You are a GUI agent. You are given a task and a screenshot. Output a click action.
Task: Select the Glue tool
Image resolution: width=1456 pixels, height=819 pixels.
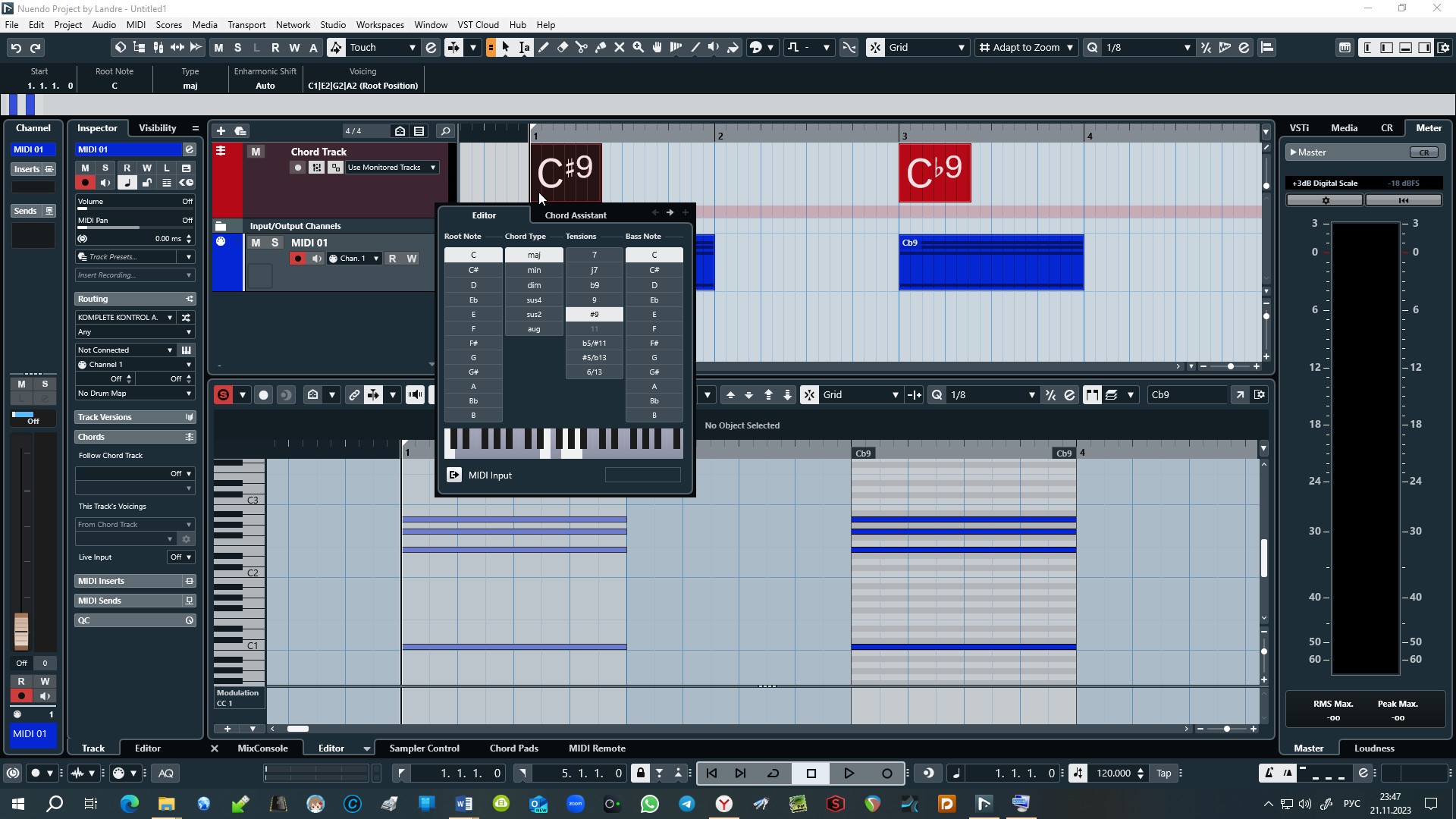601,47
